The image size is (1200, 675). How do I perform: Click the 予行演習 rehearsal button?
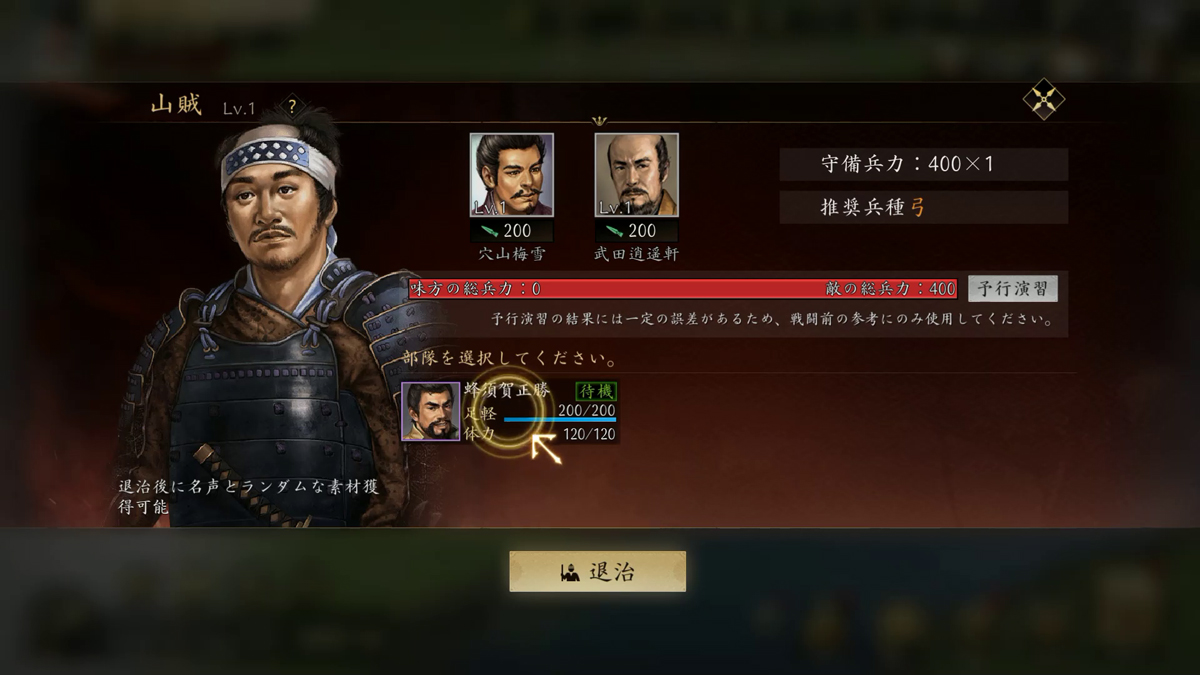1013,289
